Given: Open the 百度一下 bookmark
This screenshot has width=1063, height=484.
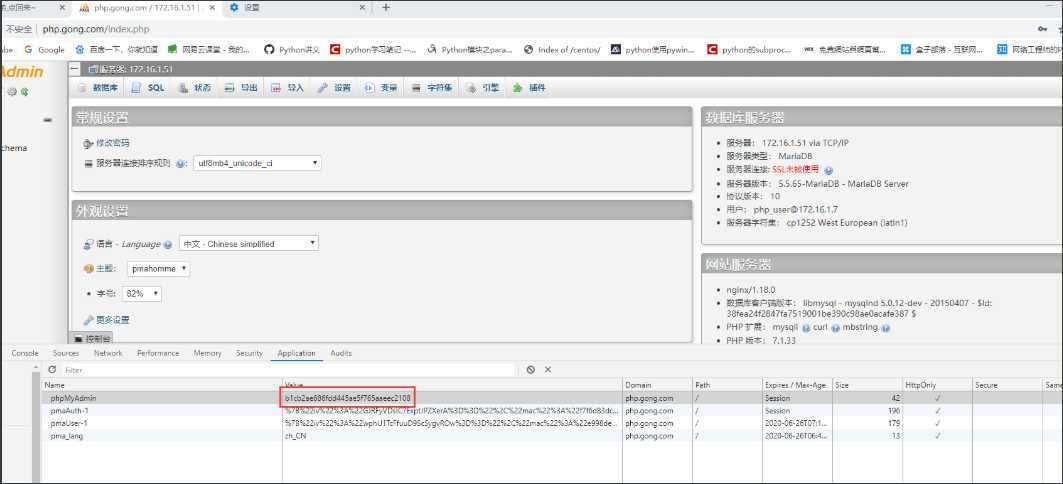Looking at the screenshot, I should pos(117,49).
